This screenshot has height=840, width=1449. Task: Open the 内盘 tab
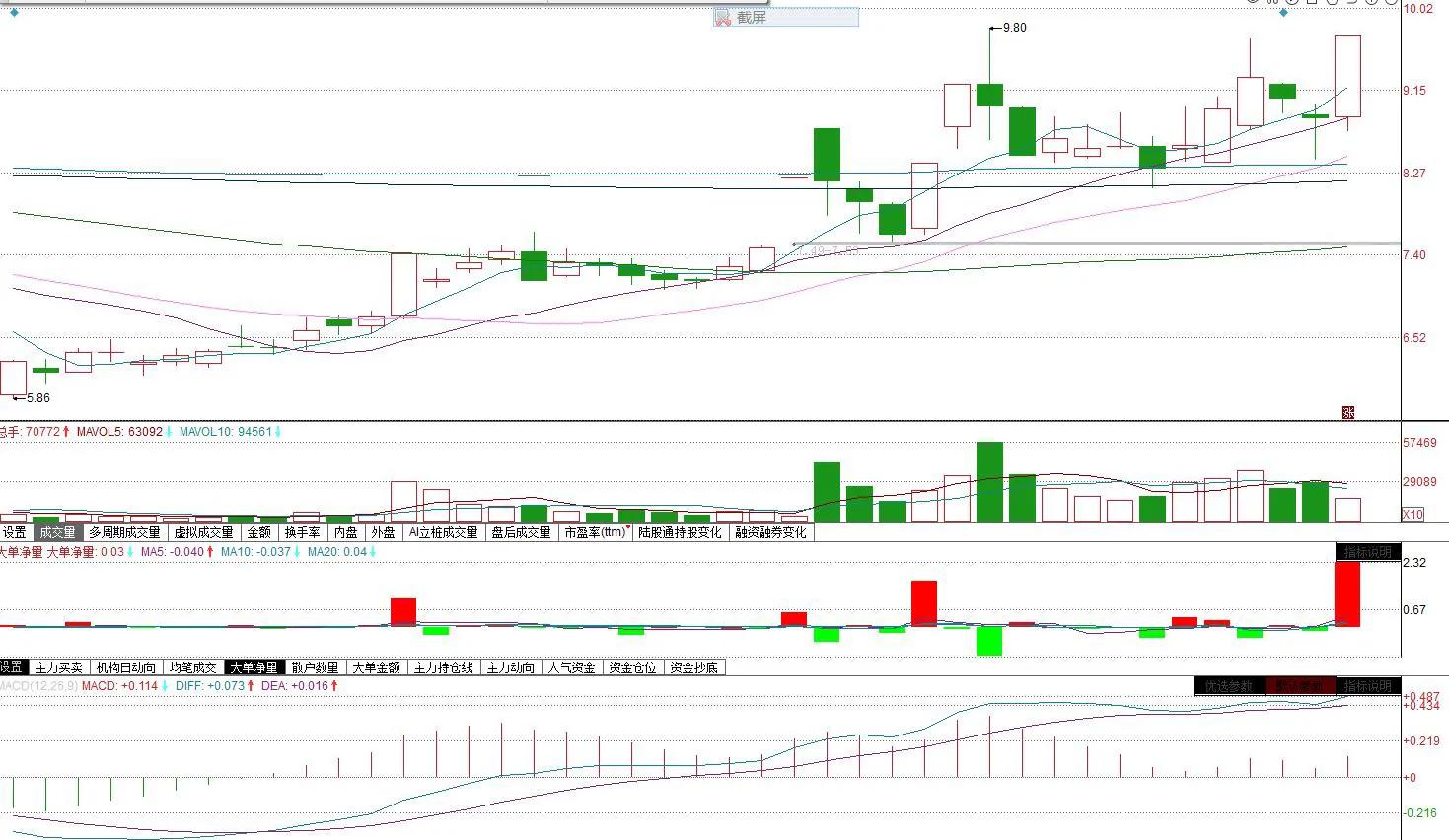pos(346,532)
